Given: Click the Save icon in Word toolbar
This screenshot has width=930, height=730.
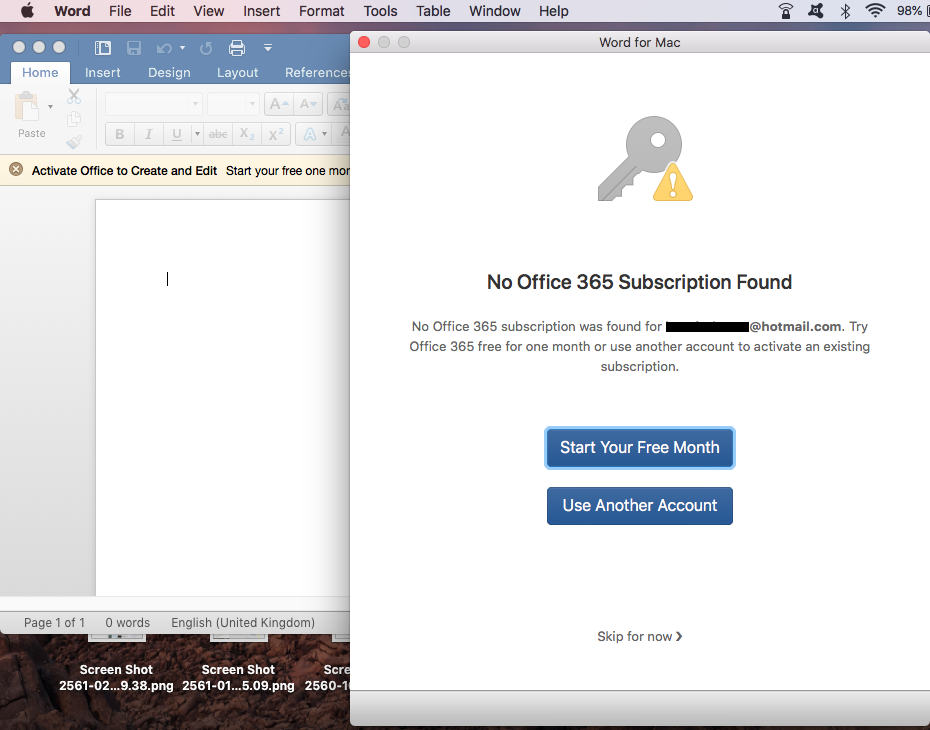Looking at the screenshot, I should click(x=134, y=48).
